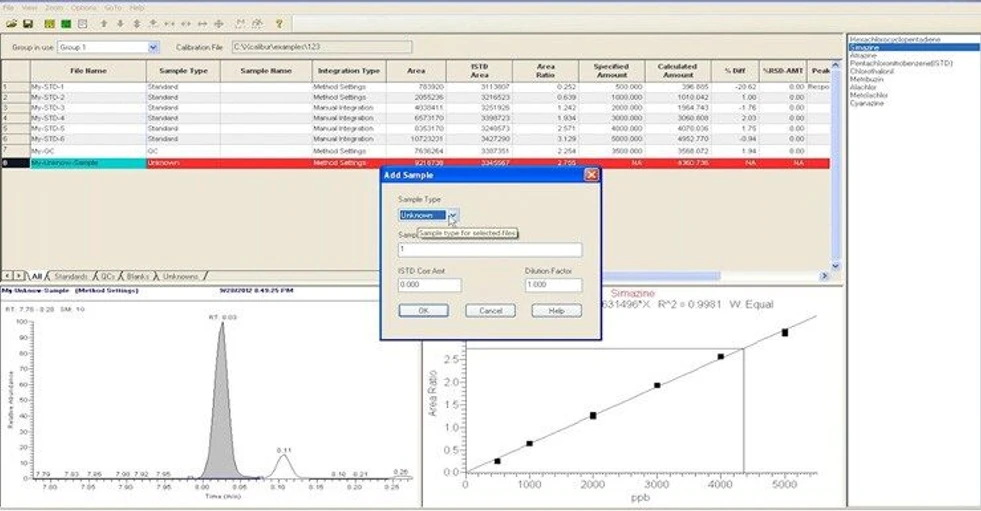Switch to the All tab
The height and width of the screenshot is (511, 981).
pos(37,276)
